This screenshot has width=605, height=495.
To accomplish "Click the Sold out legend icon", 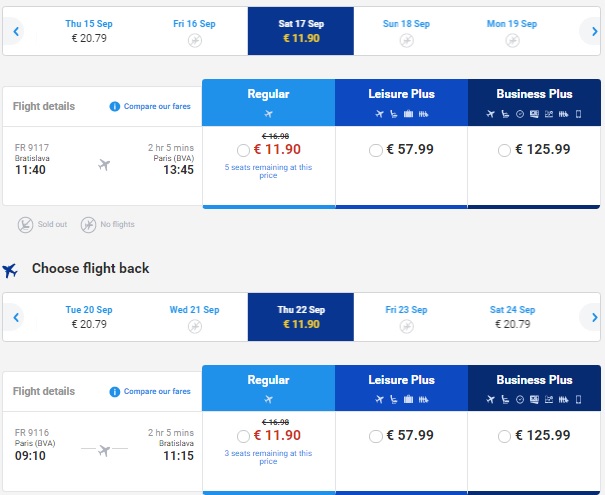I will tap(25, 225).
